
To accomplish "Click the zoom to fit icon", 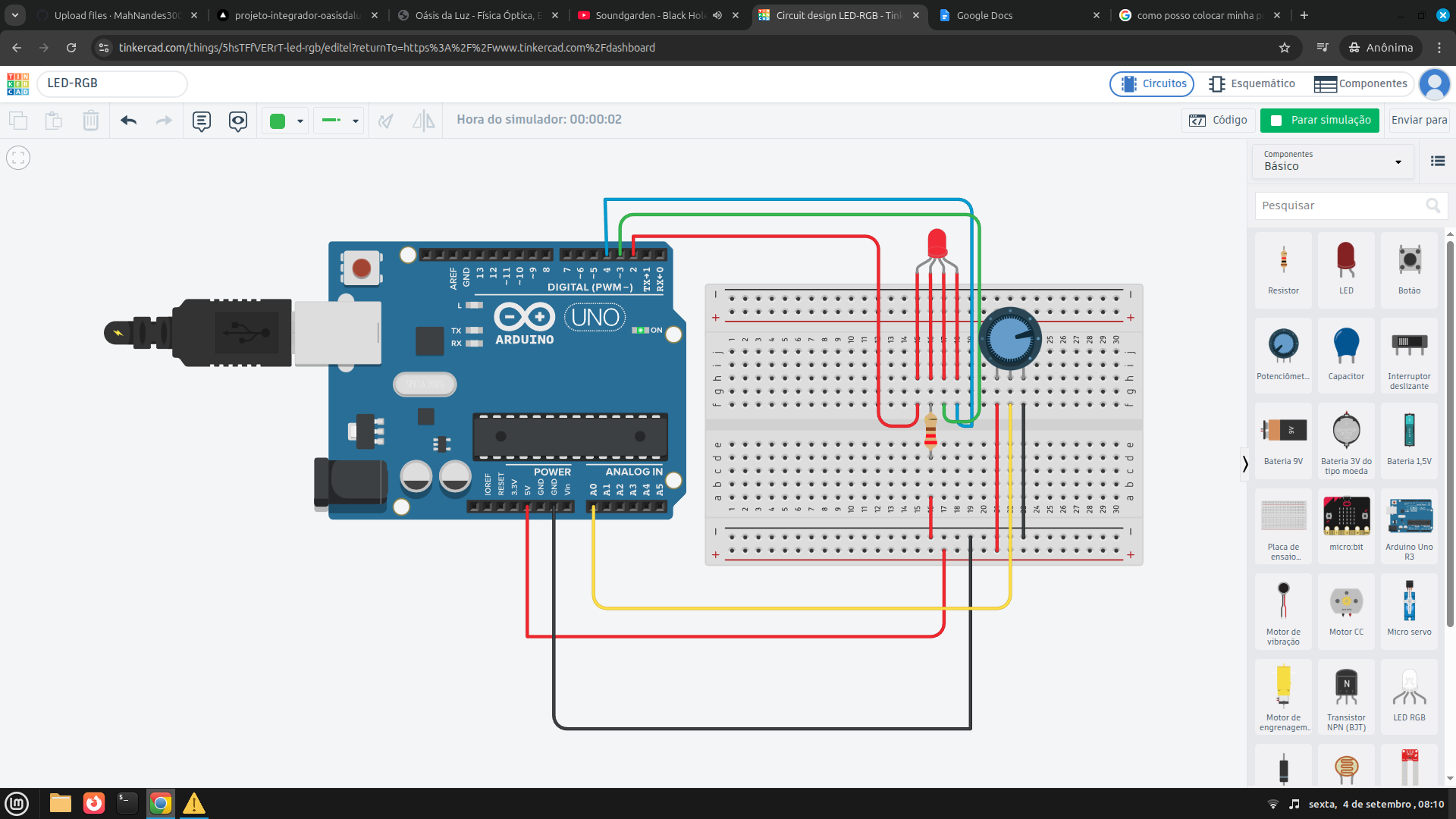I will [x=18, y=158].
